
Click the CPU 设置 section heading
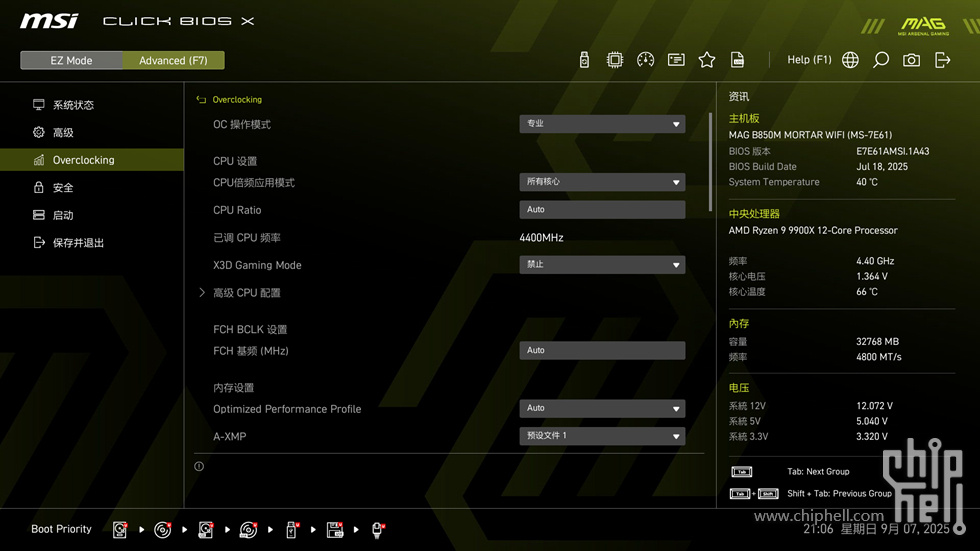tap(235, 161)
